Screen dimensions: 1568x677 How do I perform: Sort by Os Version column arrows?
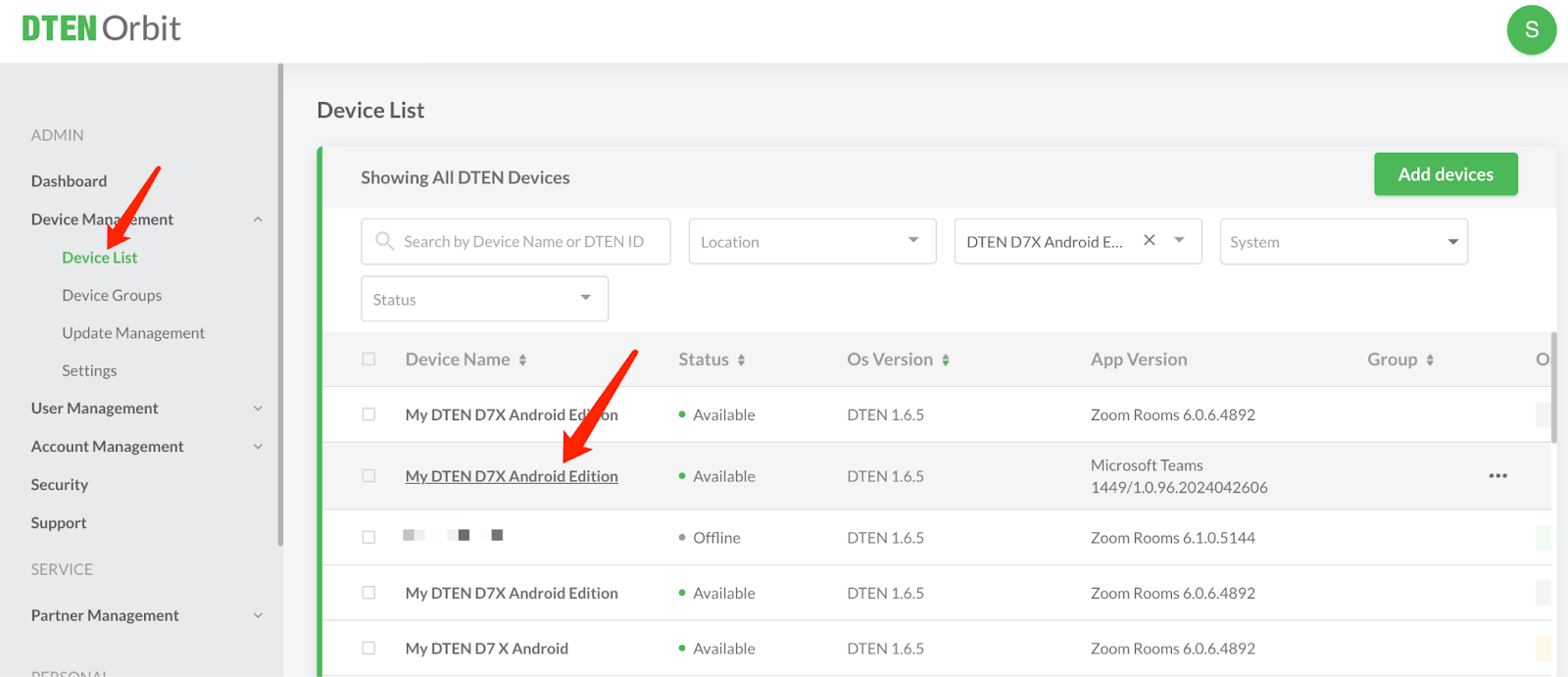[946, 360]
